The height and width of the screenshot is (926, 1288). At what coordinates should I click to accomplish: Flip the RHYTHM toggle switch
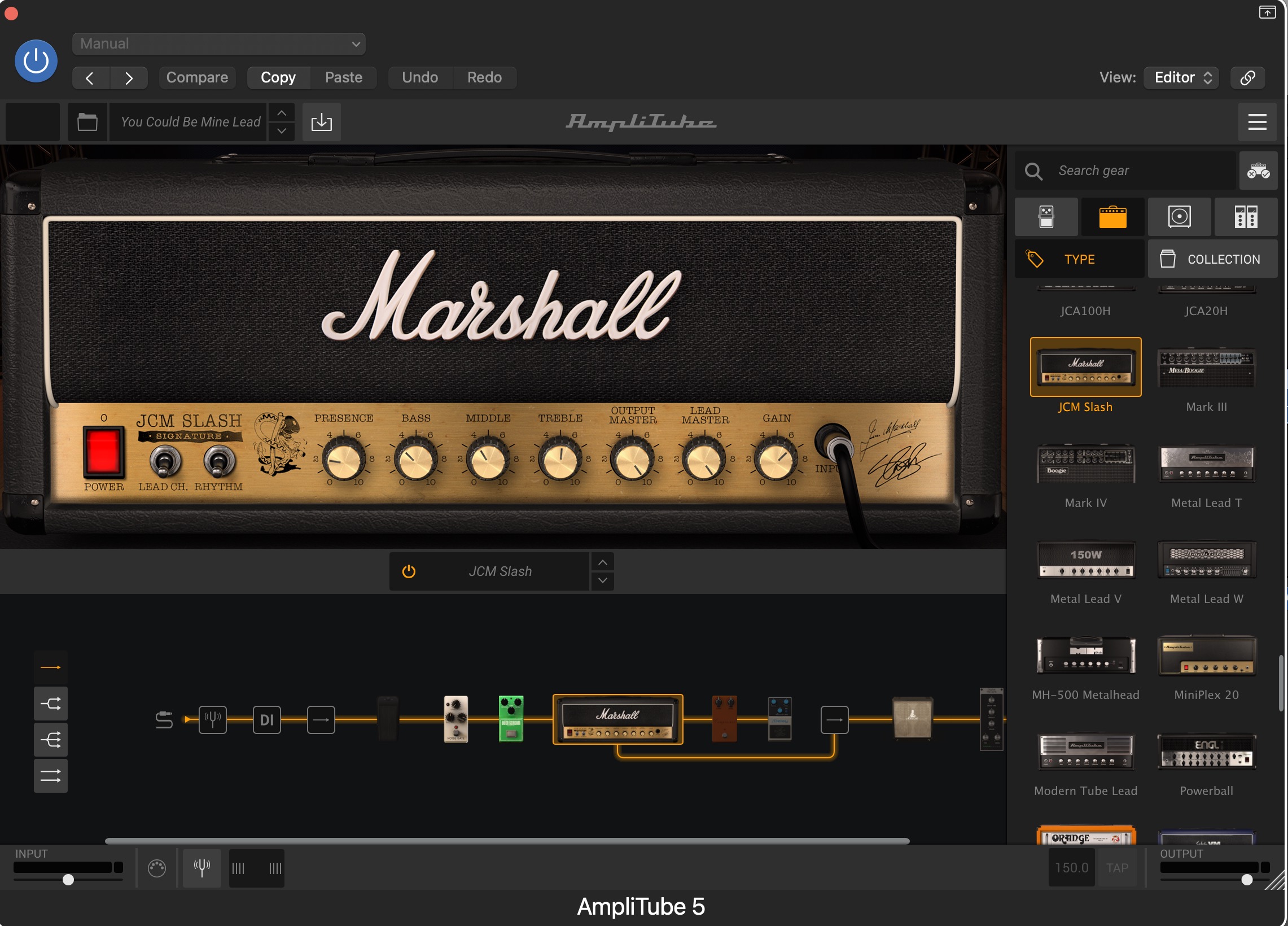point(219,461)
